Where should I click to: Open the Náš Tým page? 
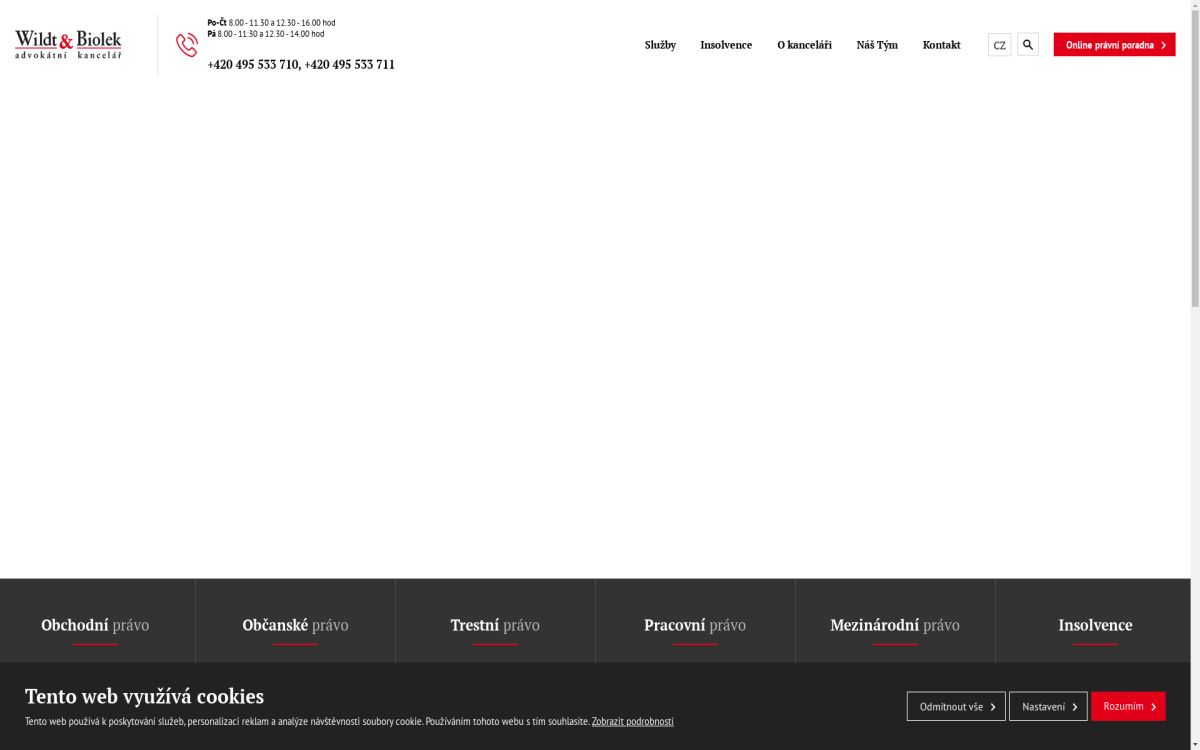pyautogui.click(x=877, y=45)
